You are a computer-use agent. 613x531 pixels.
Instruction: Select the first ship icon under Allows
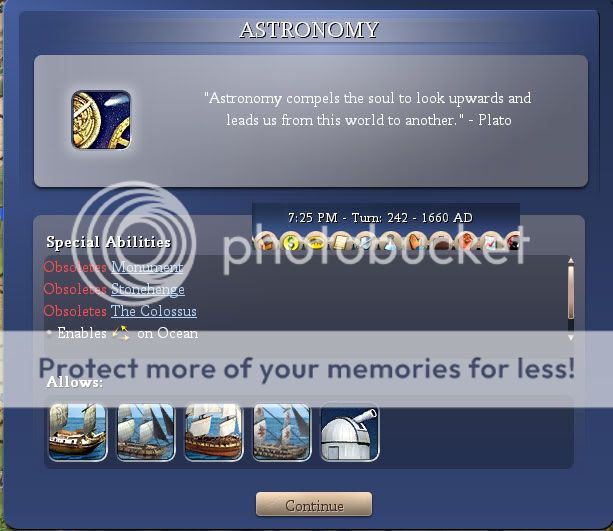[x=78, y=432]
